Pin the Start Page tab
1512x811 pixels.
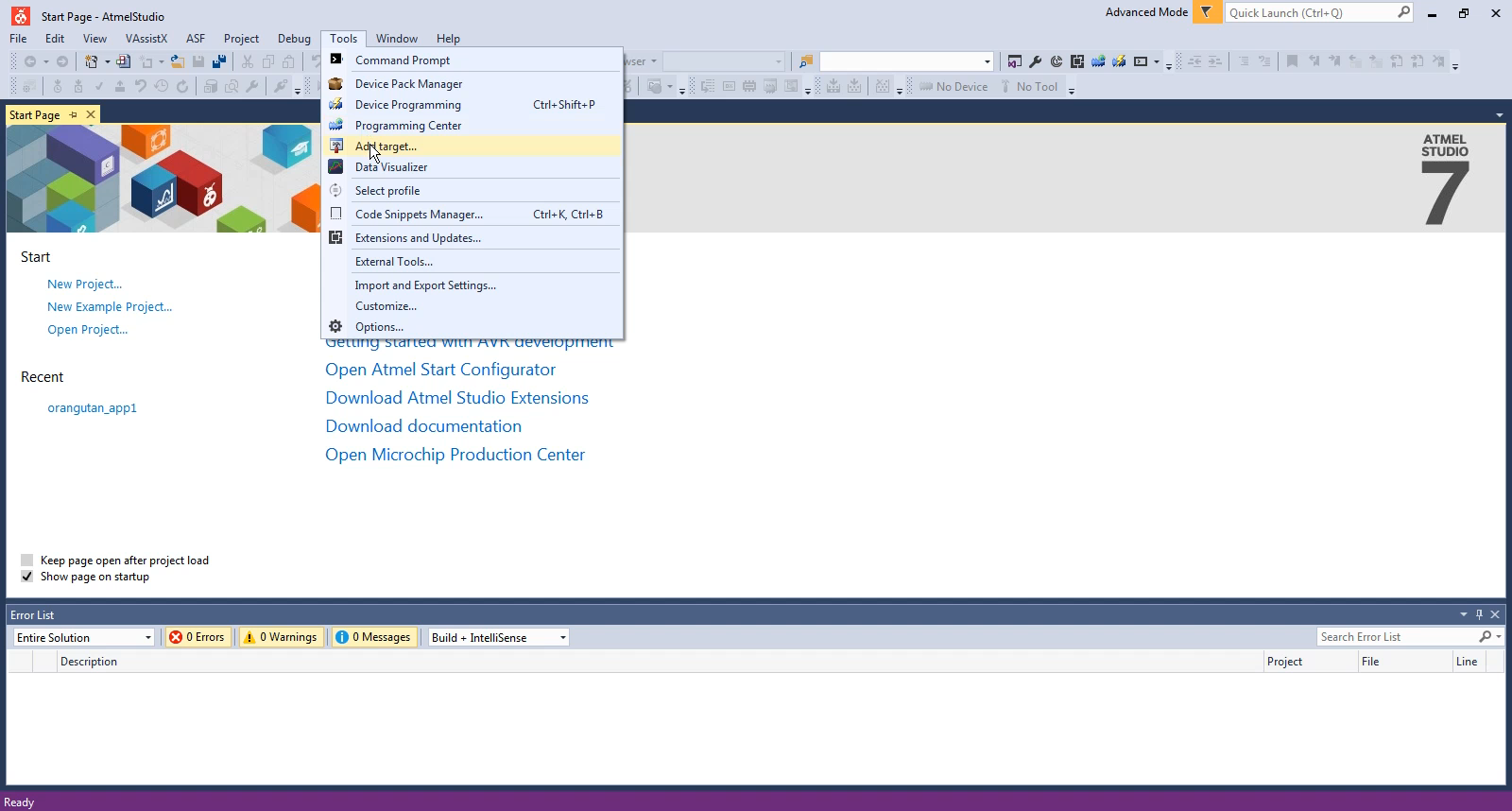(x=73, y=114)
